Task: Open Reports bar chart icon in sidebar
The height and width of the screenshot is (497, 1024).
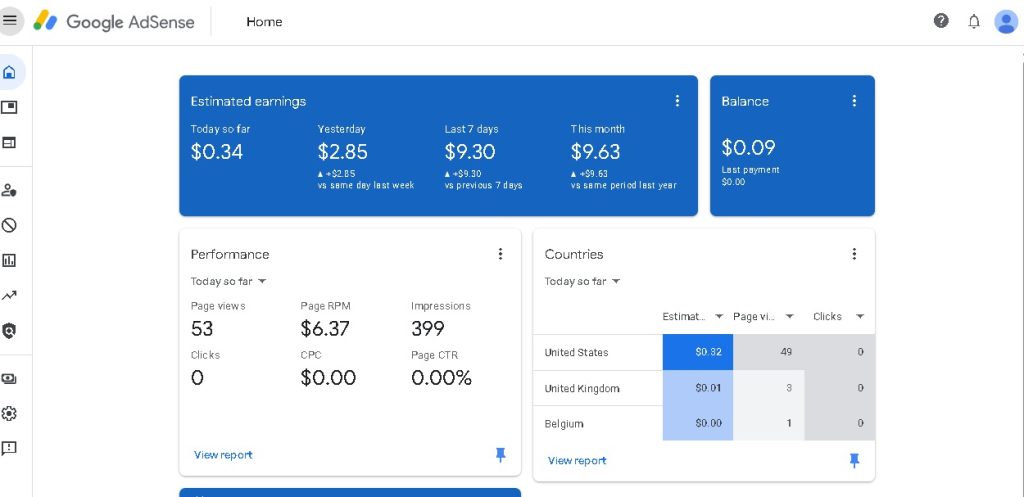Action: click(x=10, y=260)
